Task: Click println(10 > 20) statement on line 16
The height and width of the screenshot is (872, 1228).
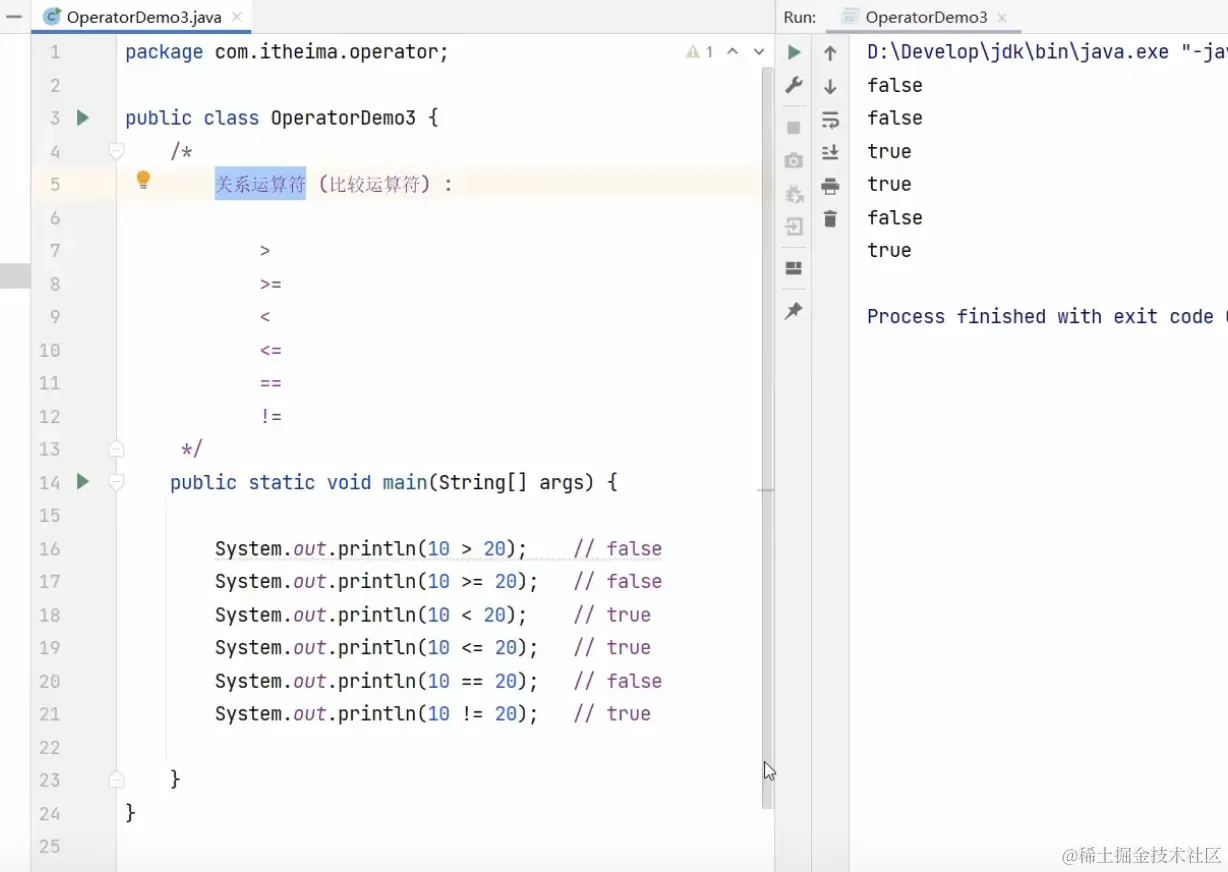Action: tap(371, 548)
